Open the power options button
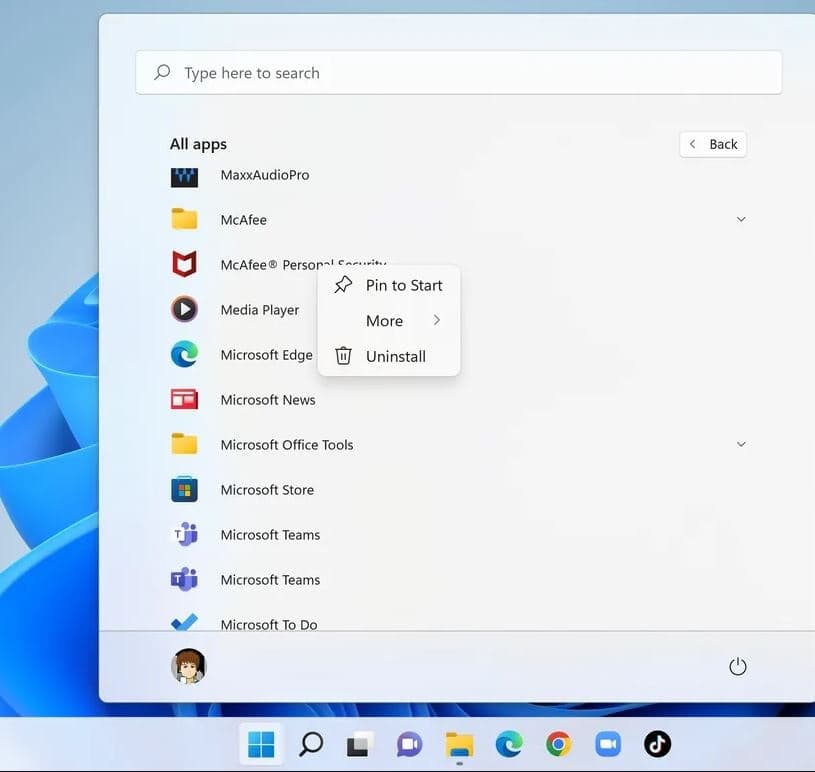 (737, 665)
